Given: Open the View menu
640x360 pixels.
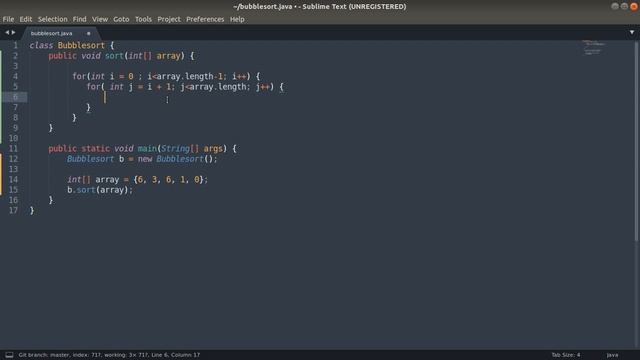Looking at the screenshot, I should click(x=100, y=19).
